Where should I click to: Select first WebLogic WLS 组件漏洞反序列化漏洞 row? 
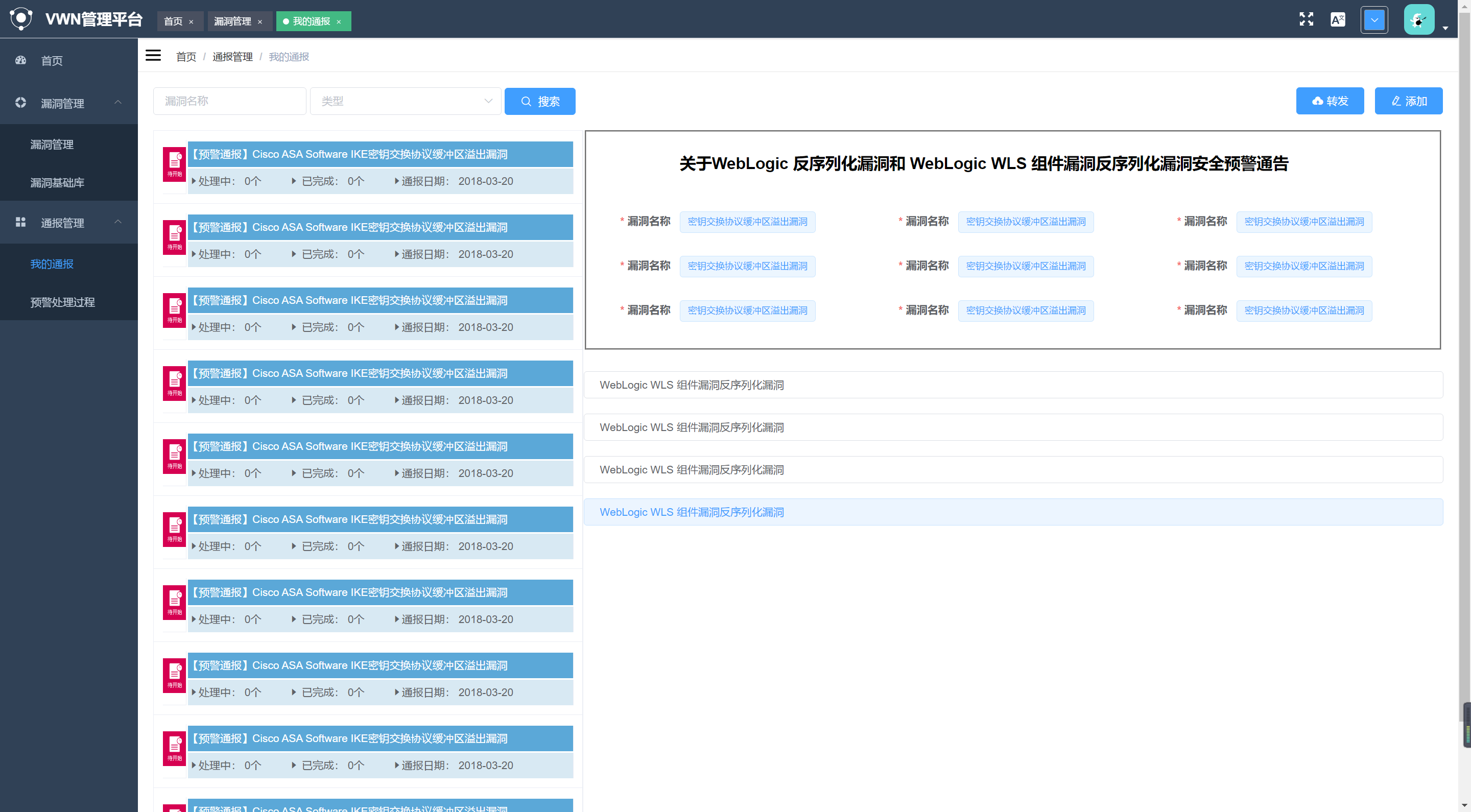click(x=1013, y=385)
